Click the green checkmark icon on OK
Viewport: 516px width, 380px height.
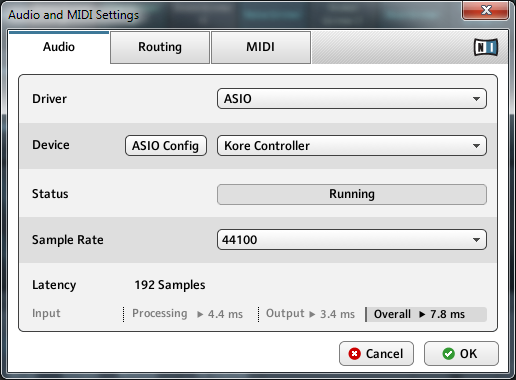click(448, 353)
